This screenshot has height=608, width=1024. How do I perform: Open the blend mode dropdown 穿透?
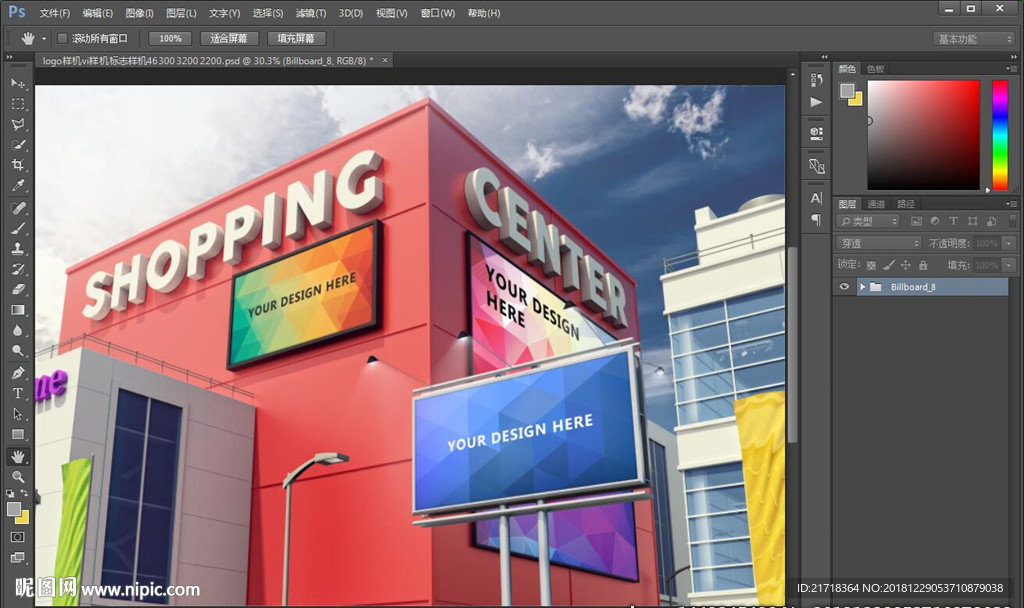(x=879, y=243)
